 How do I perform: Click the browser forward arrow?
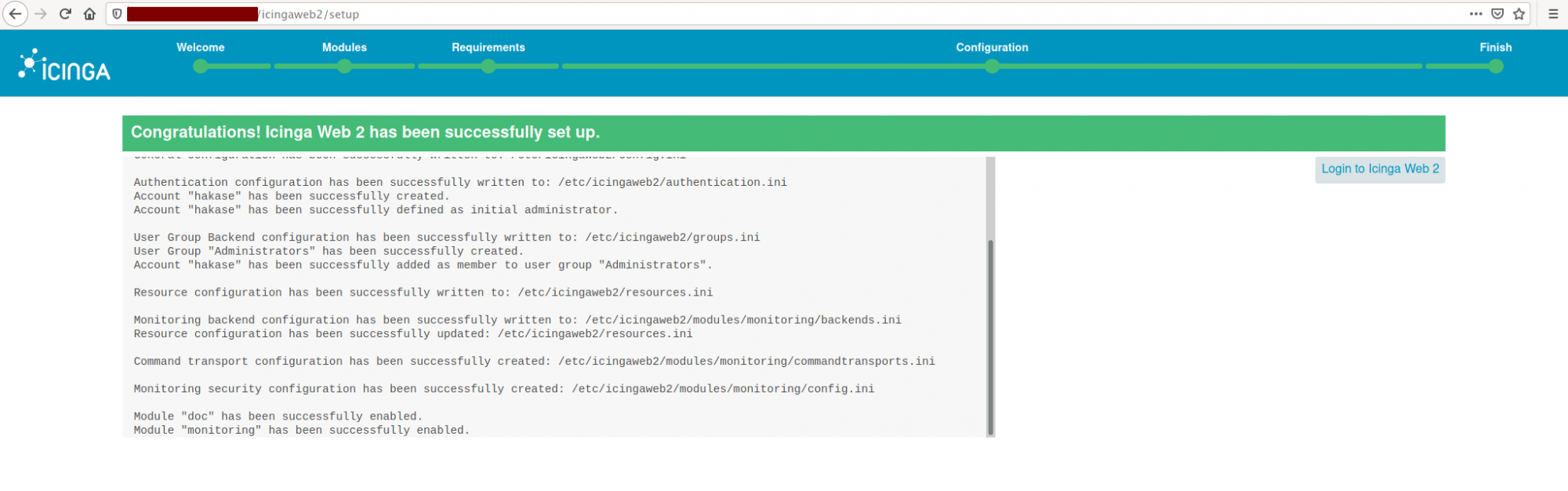tap(42, 14)
